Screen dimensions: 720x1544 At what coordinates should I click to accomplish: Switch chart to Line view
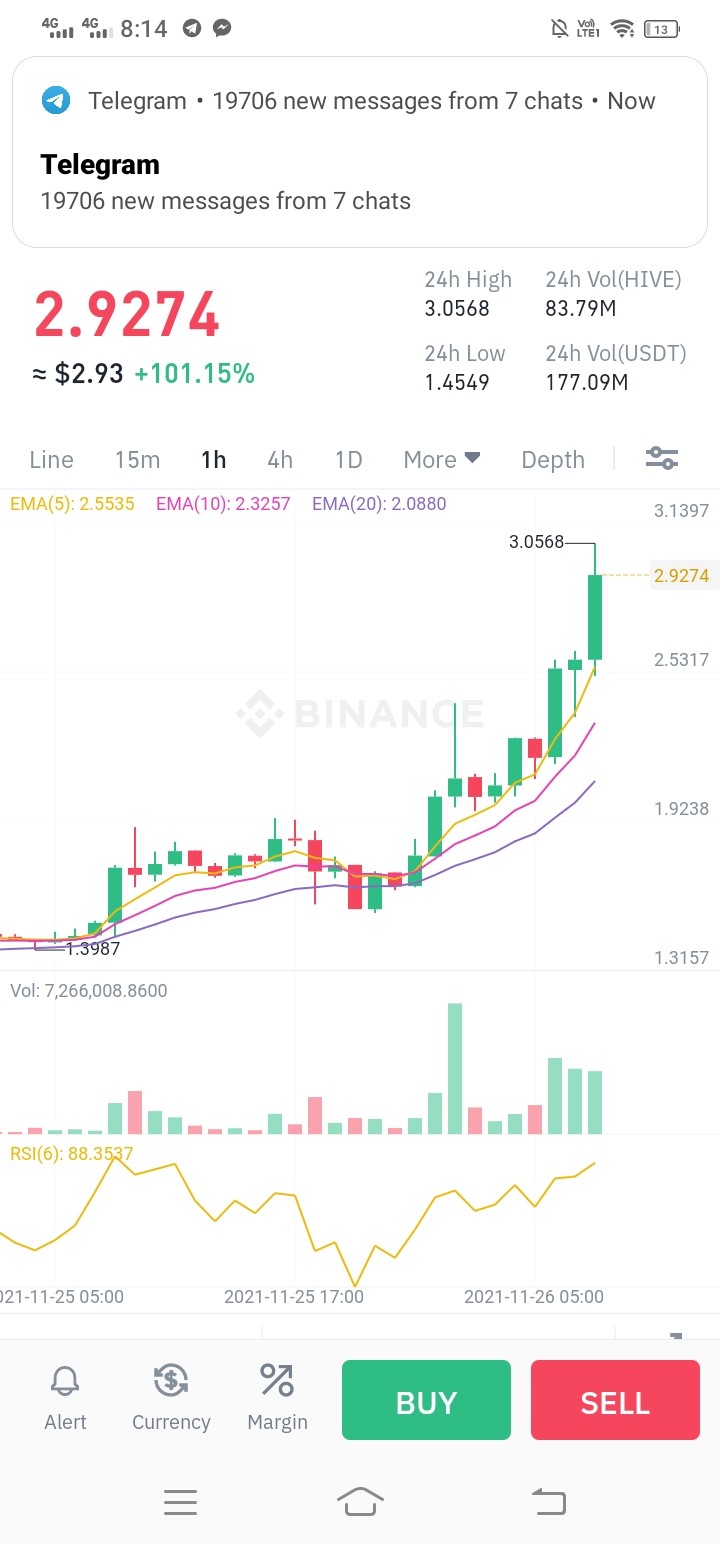pyautogui.click(x=51, y=459)
